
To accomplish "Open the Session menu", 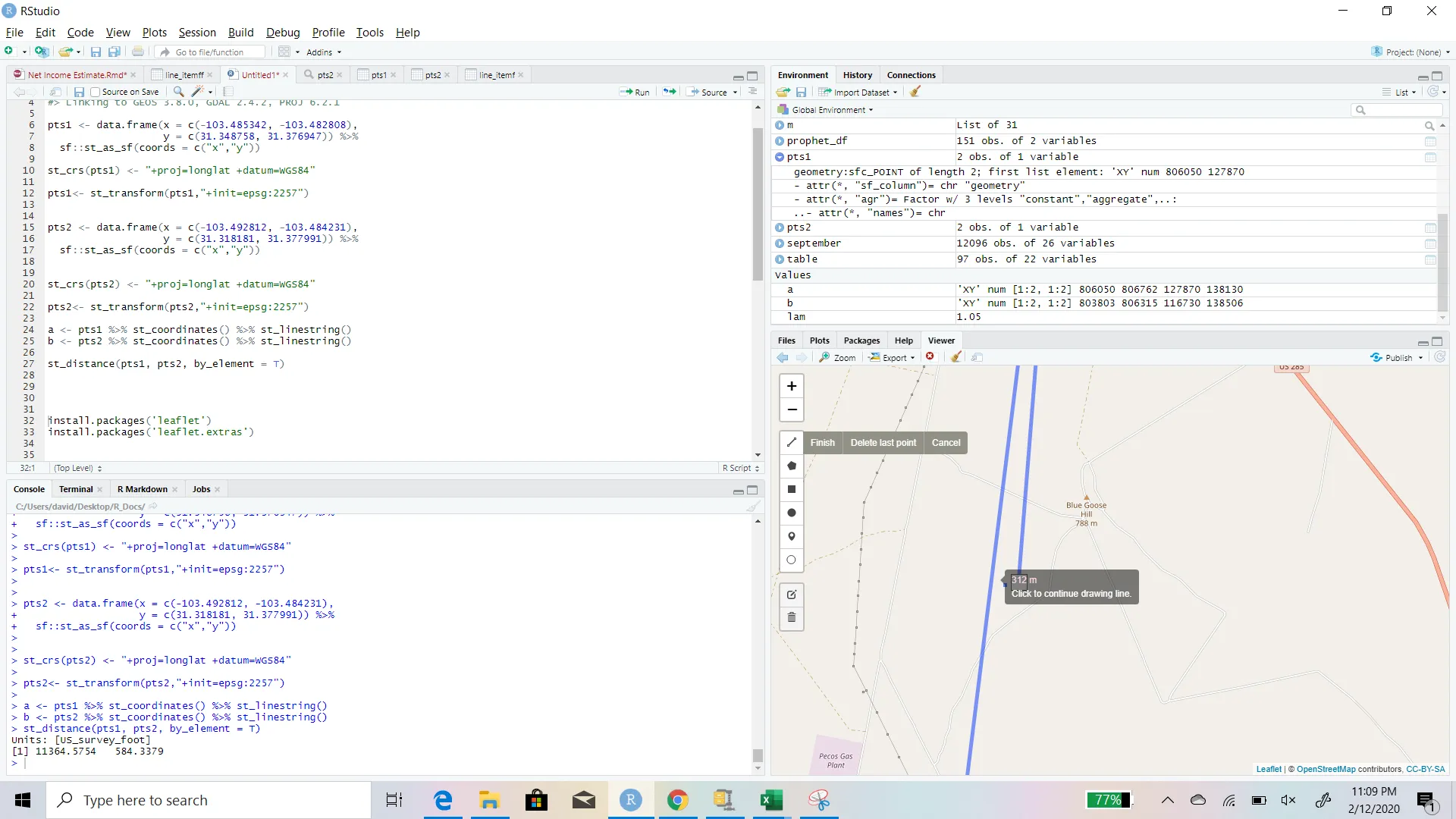I will pyautogui.click(x=197, y=33).
